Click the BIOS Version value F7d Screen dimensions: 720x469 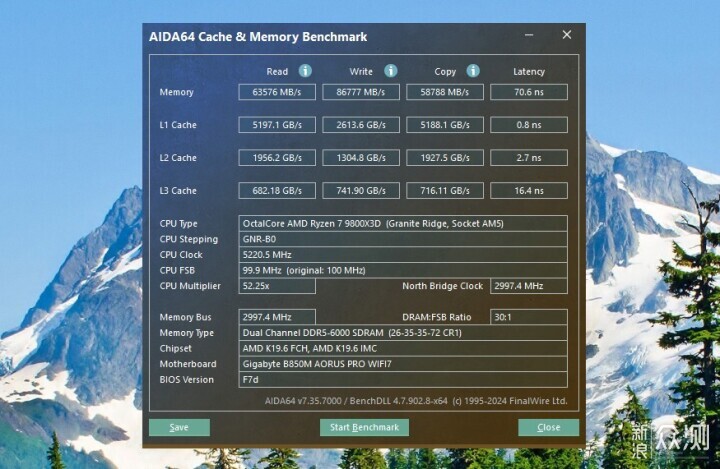[x=403, y=379]
